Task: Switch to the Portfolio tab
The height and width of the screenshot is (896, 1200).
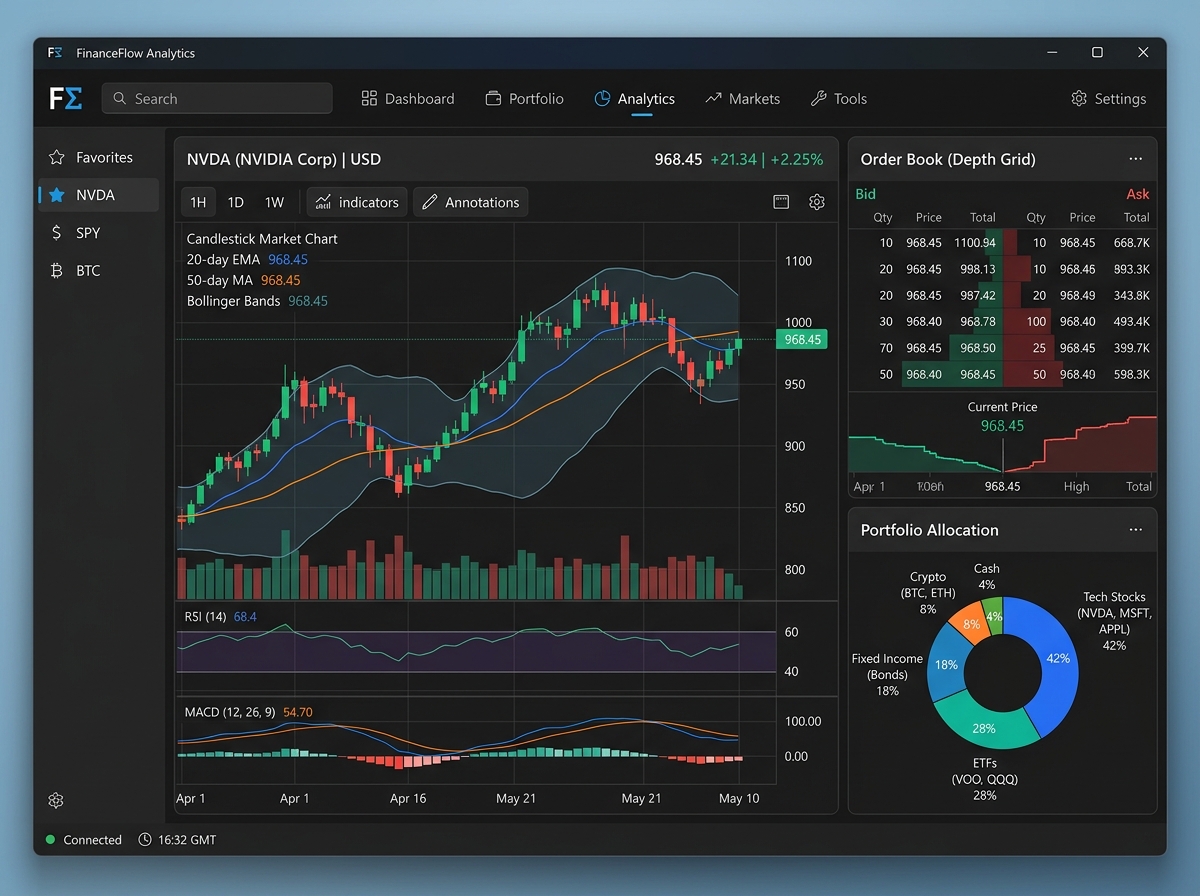Action: click(x=525, y=99)
